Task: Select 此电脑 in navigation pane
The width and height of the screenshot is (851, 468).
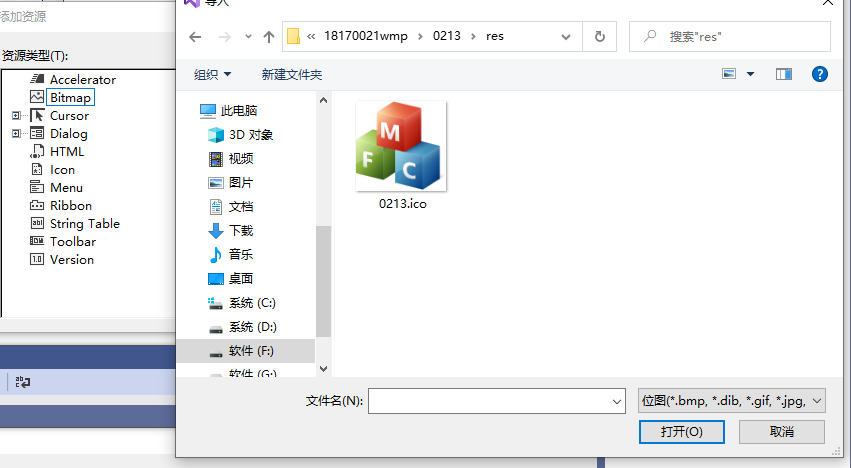Action: (228, 111)
